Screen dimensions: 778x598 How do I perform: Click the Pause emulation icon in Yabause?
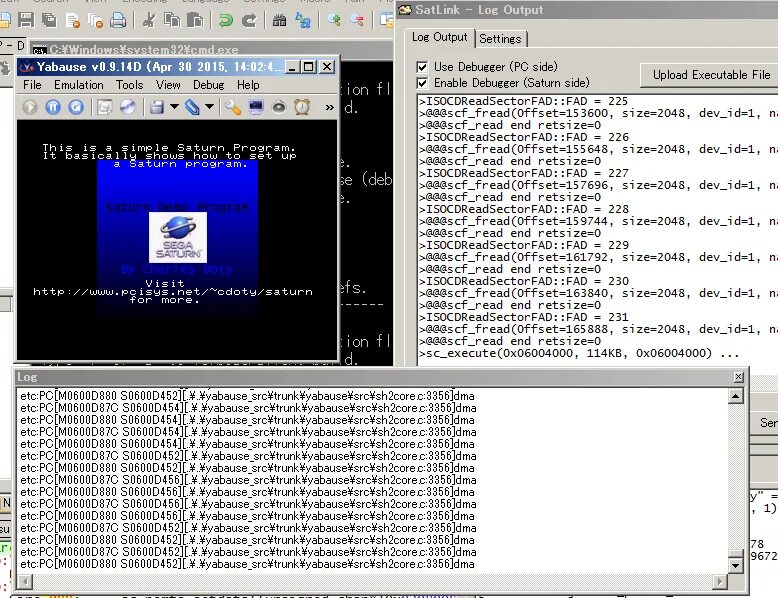tap(53, 107)
